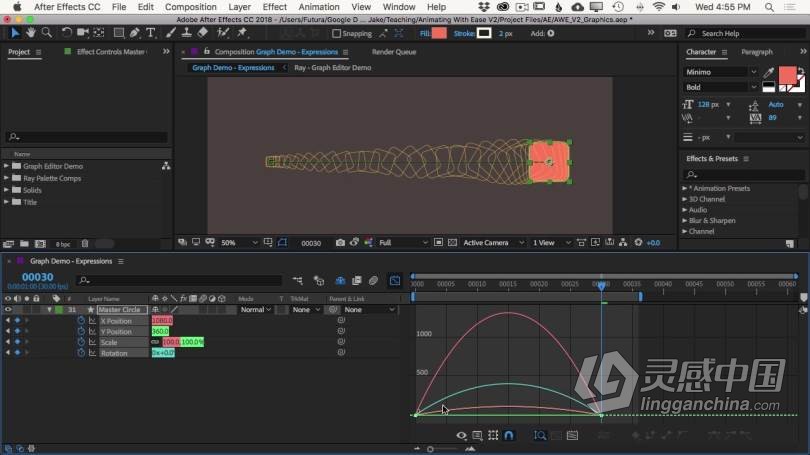Take a snapshot with the camera icon
Image resolution: width=810 pixels, height=455 pixels.
tap(340, 243)
